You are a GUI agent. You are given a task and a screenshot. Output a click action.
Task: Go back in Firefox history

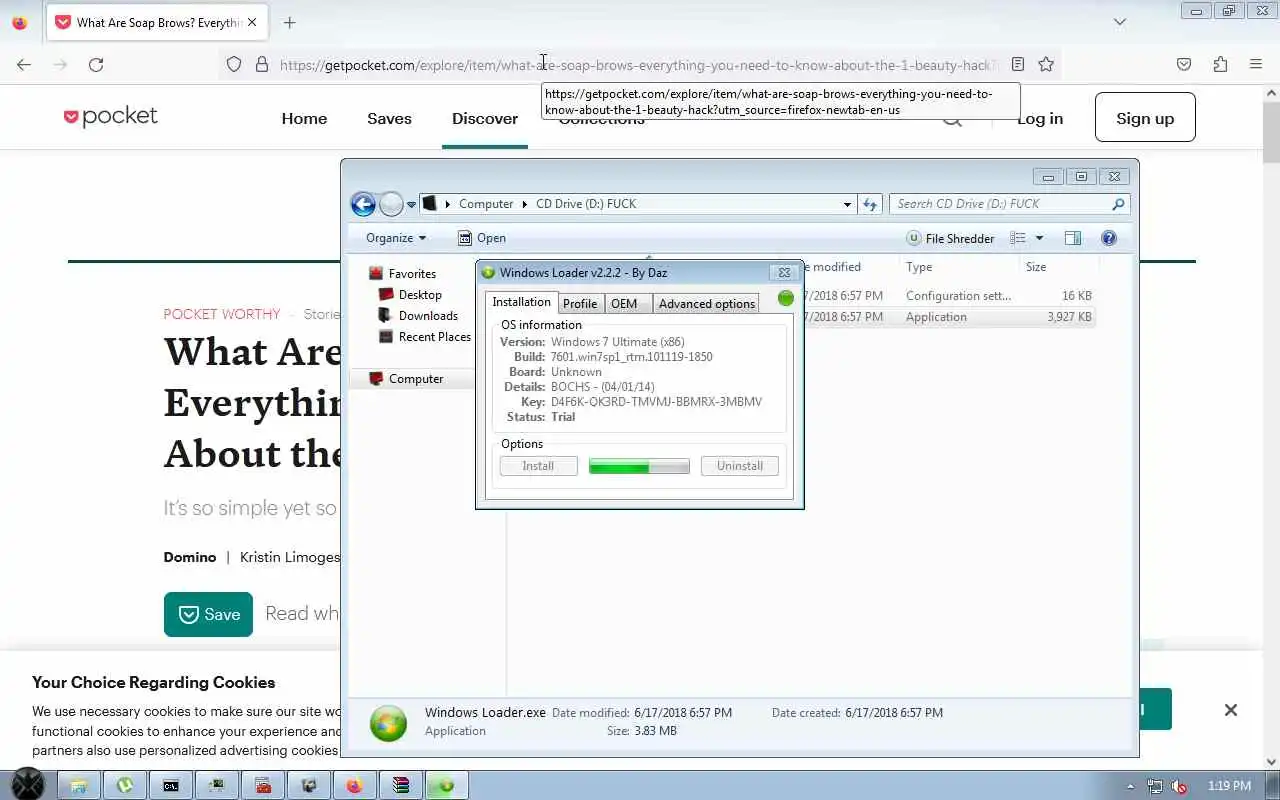(24, 64)
